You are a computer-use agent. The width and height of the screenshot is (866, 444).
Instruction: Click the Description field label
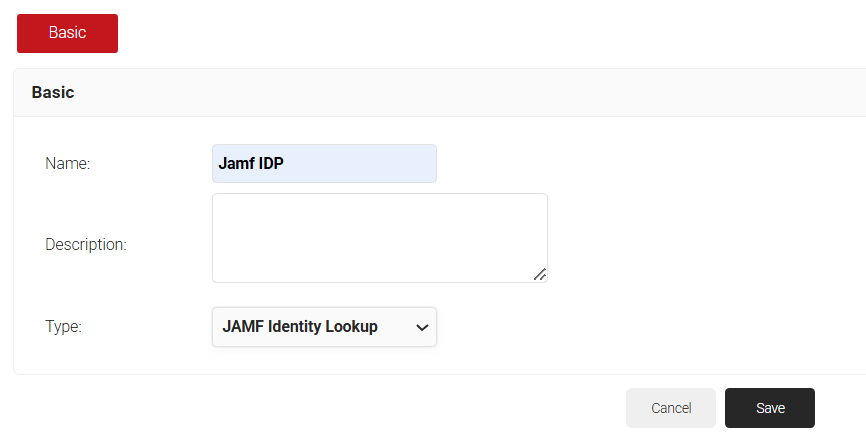(86, 243)
